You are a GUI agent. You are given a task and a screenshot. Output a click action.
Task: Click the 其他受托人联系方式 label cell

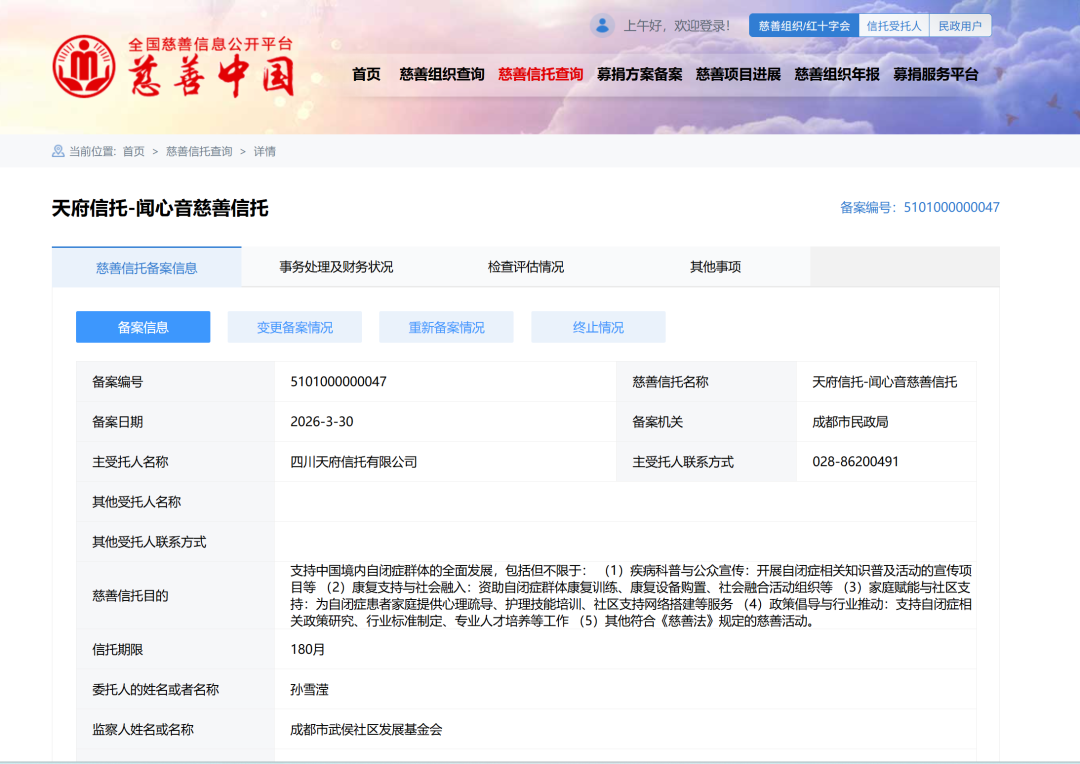[x=175, y=542]
